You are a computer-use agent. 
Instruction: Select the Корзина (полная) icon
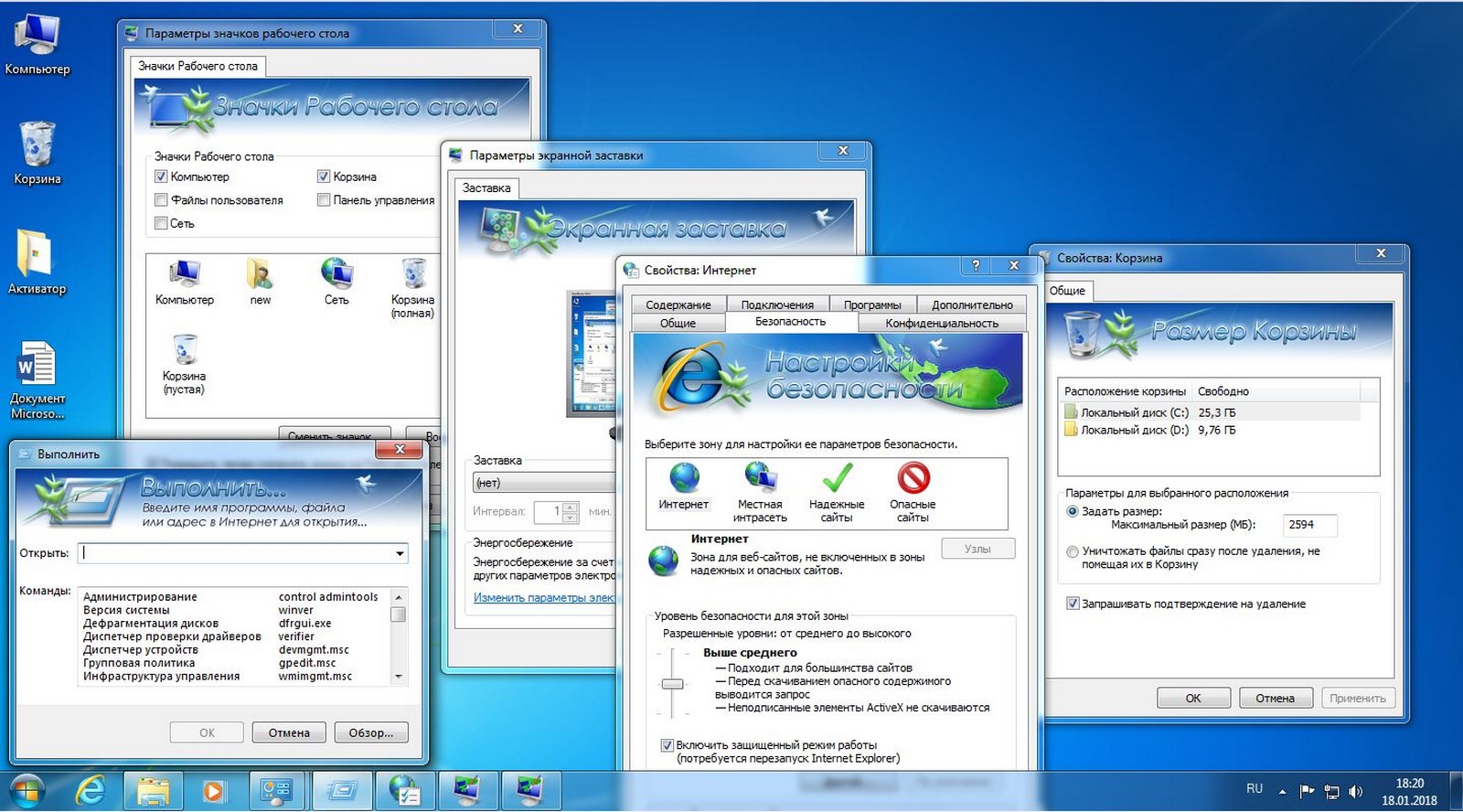click(x=413, y=288)
